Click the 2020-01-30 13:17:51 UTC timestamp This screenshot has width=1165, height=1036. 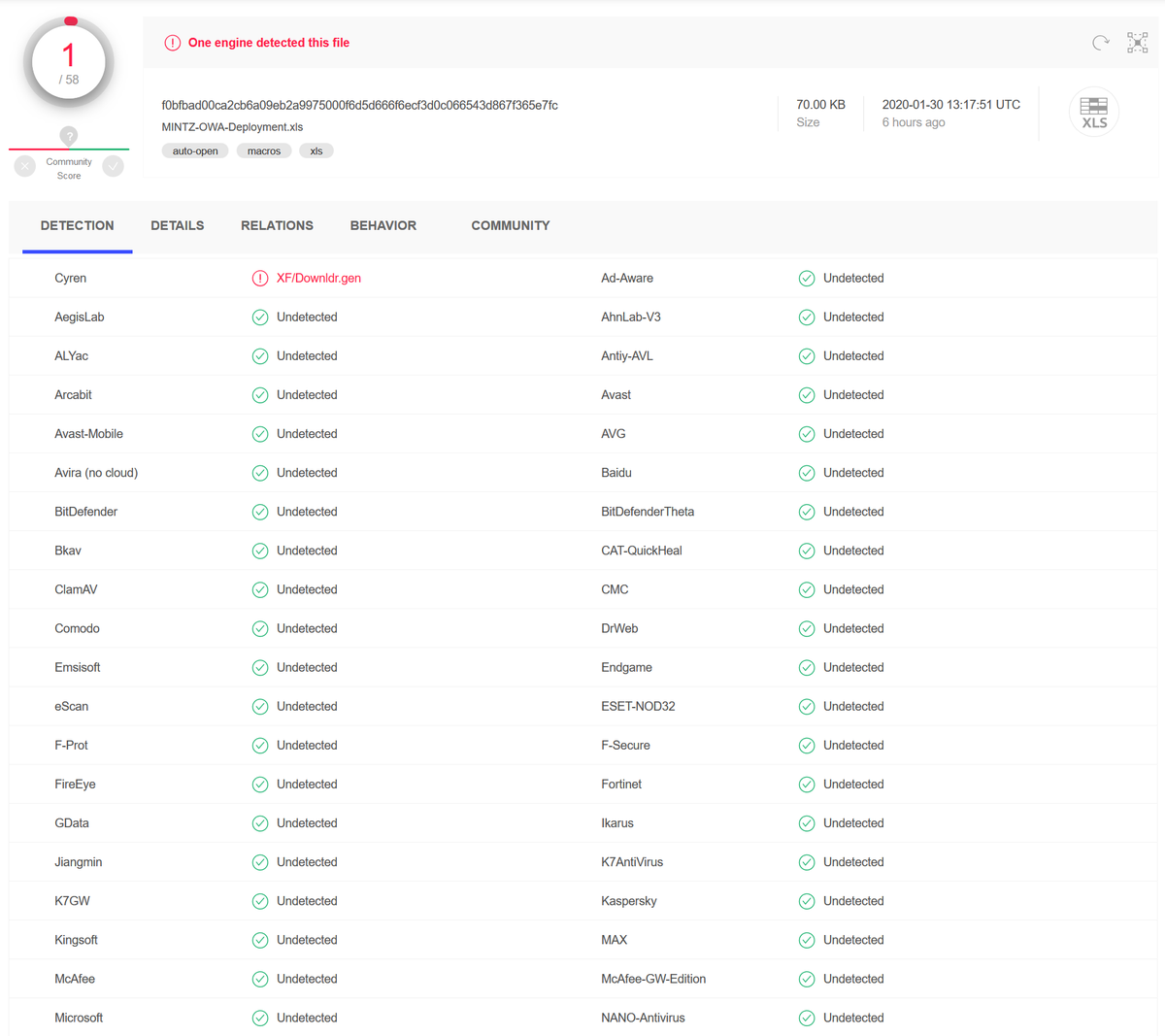tap(951, 105)
